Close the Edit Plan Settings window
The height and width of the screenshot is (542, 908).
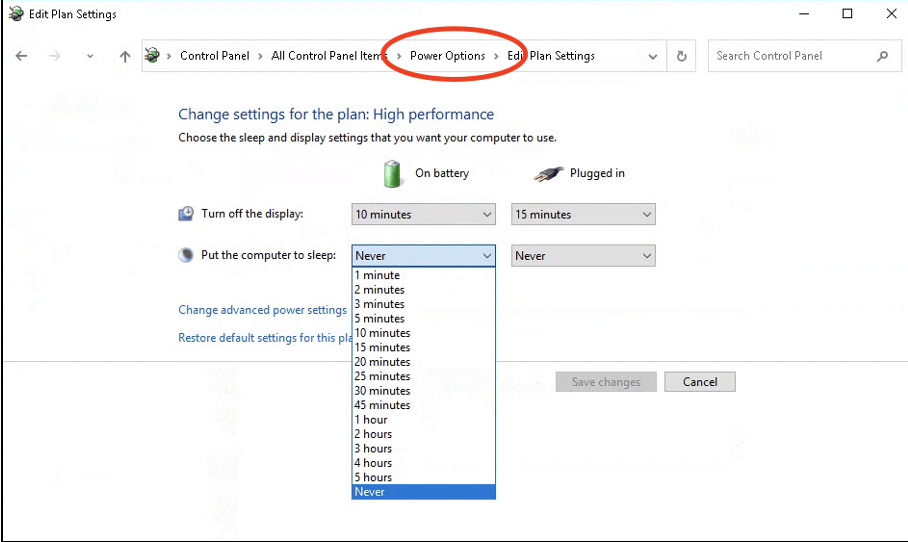tap(891, 14)
